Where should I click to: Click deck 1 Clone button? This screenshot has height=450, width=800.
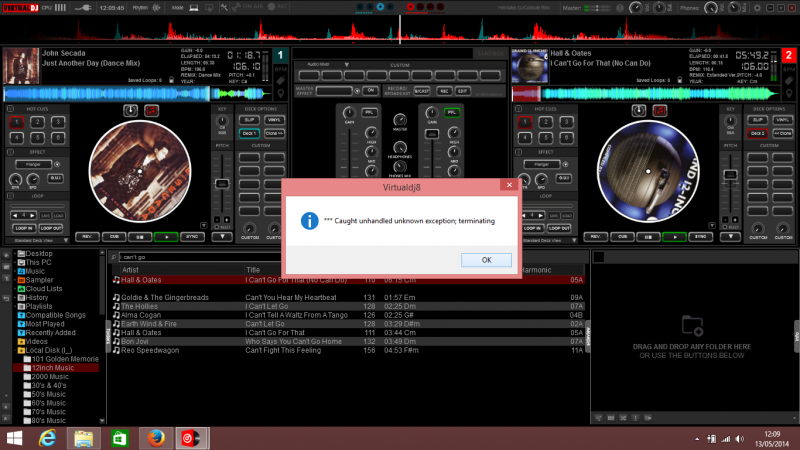click(x=274, y=133)
